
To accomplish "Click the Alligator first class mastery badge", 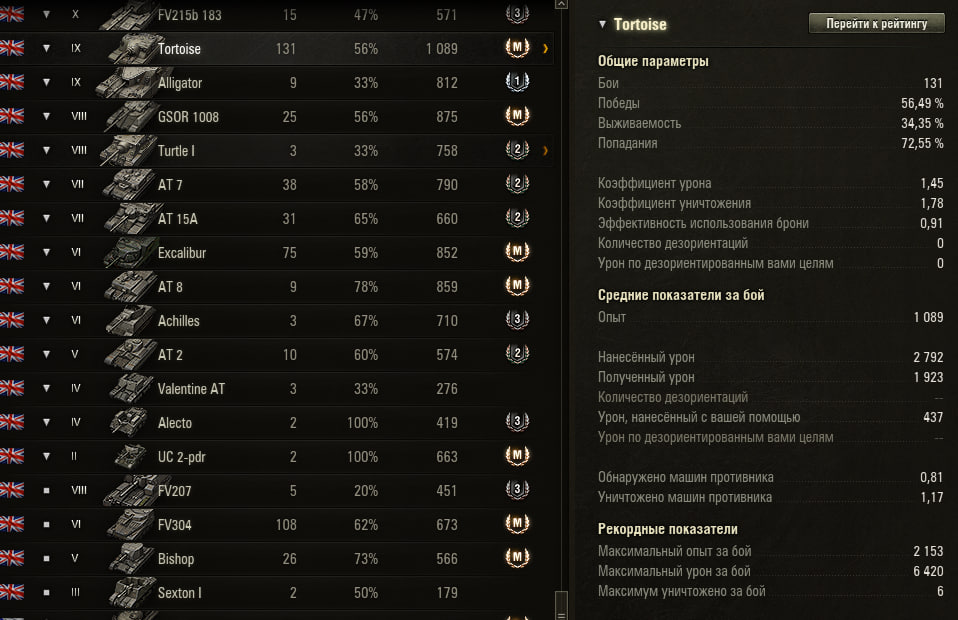I will [x=517, y=83].
